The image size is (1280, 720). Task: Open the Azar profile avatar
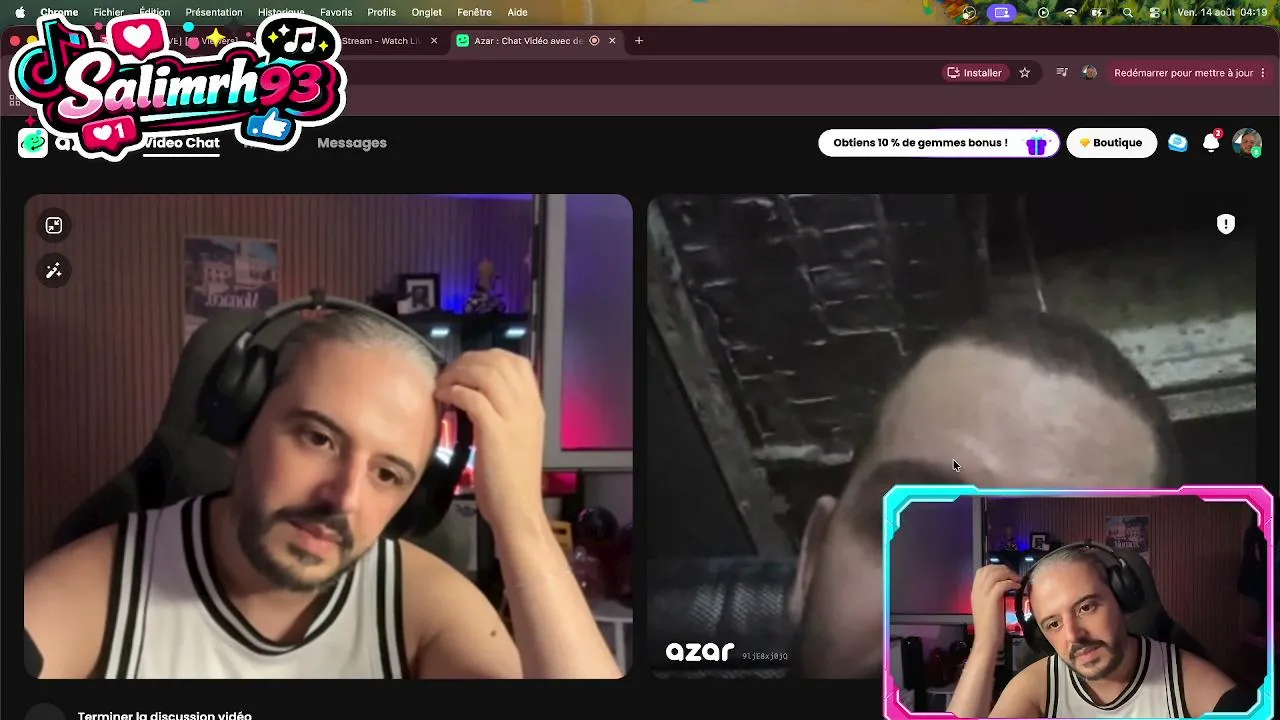1247,142
